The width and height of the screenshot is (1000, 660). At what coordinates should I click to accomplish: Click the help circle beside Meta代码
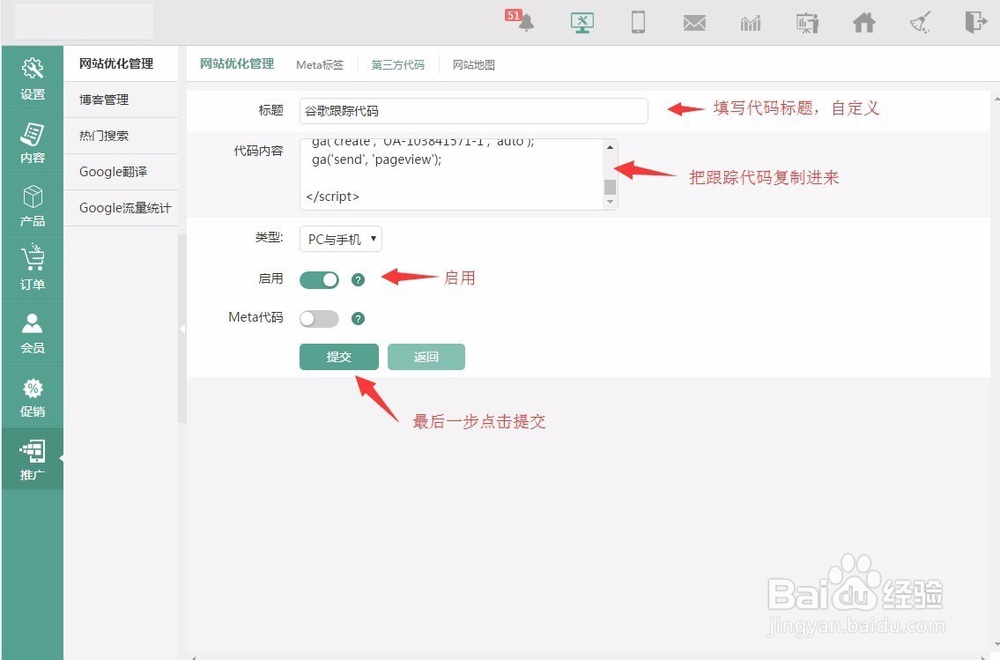[358, 318]
